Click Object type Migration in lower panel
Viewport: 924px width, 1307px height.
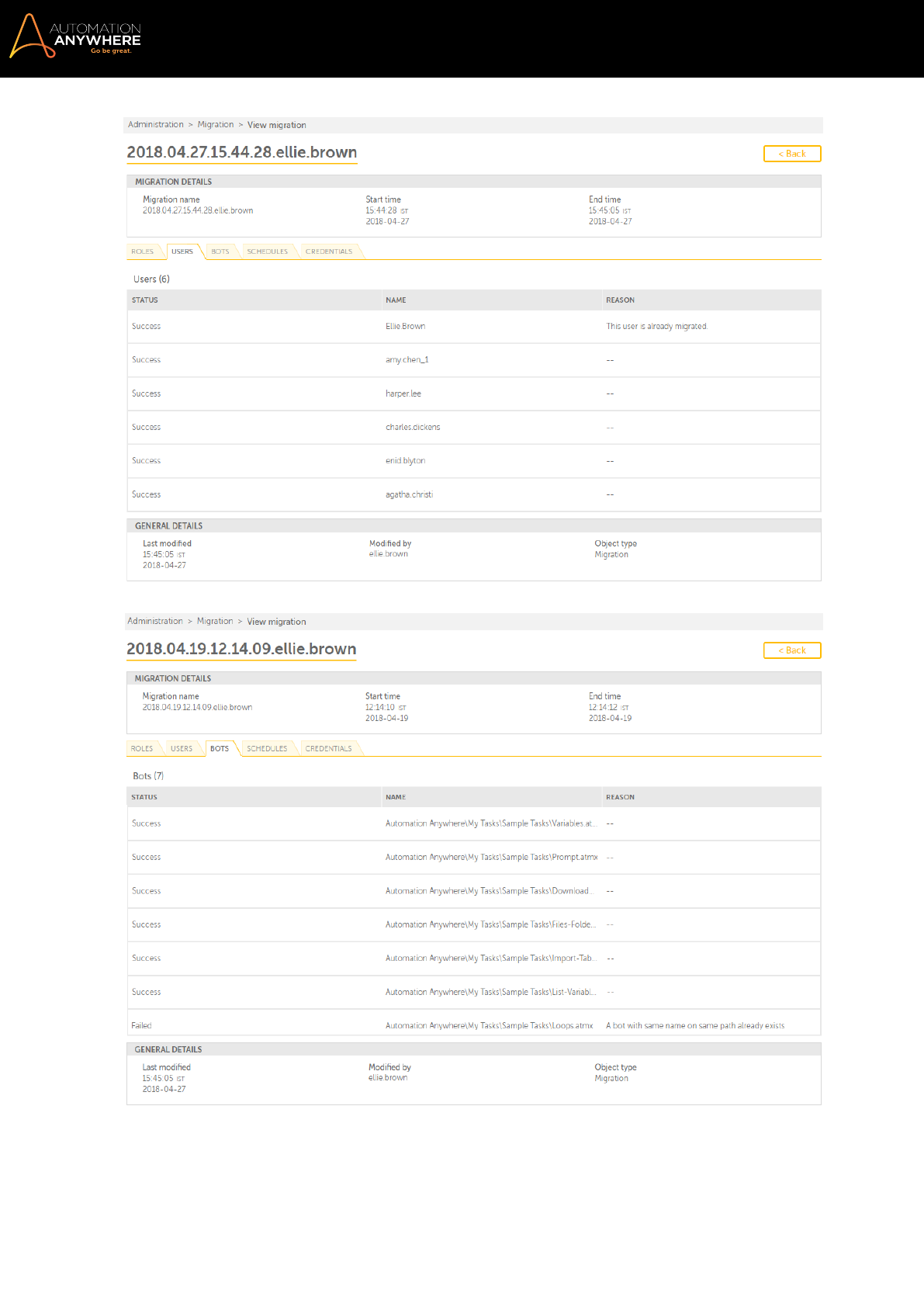click(611, 1079)
